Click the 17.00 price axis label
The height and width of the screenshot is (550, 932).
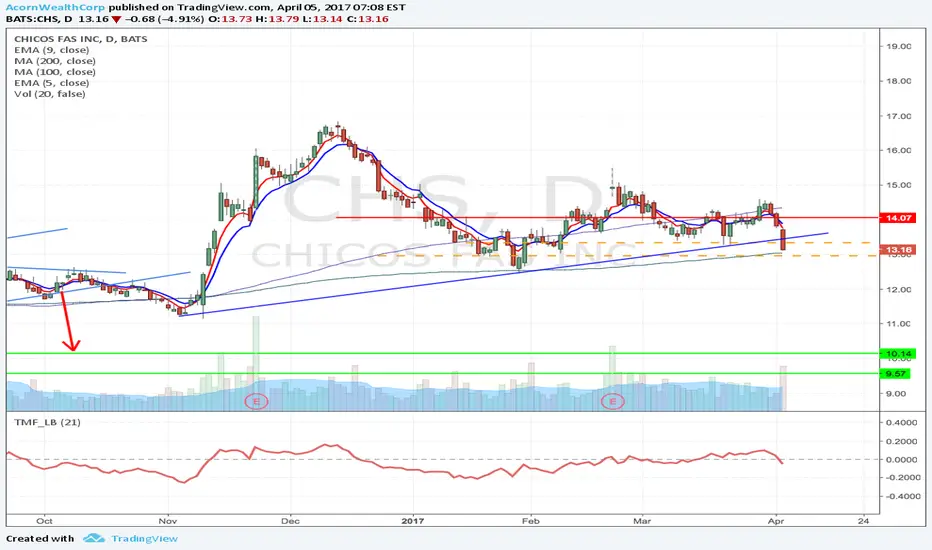[x=898, y=117]
